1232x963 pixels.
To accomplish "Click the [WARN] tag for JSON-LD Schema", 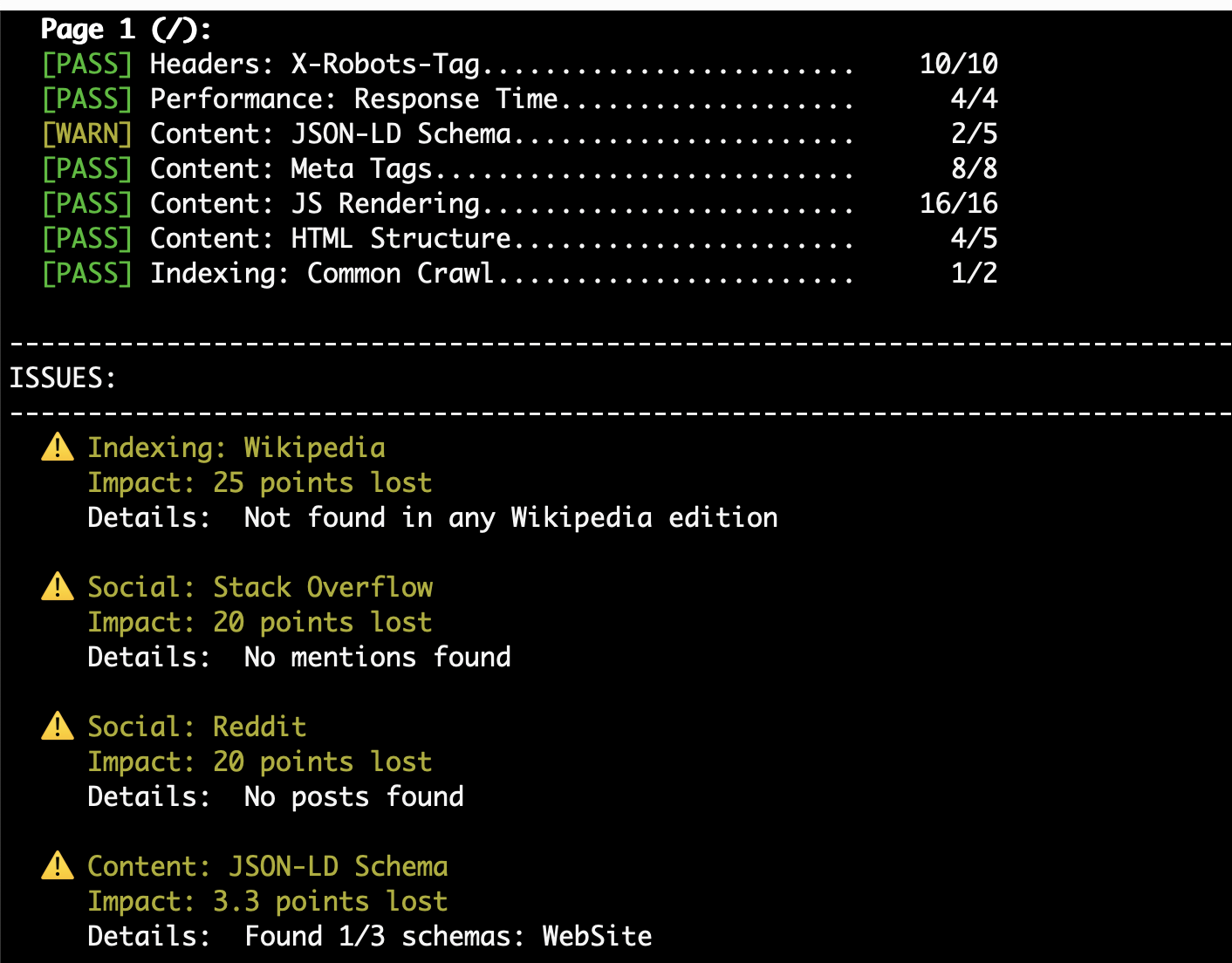I will click(87, 133).
